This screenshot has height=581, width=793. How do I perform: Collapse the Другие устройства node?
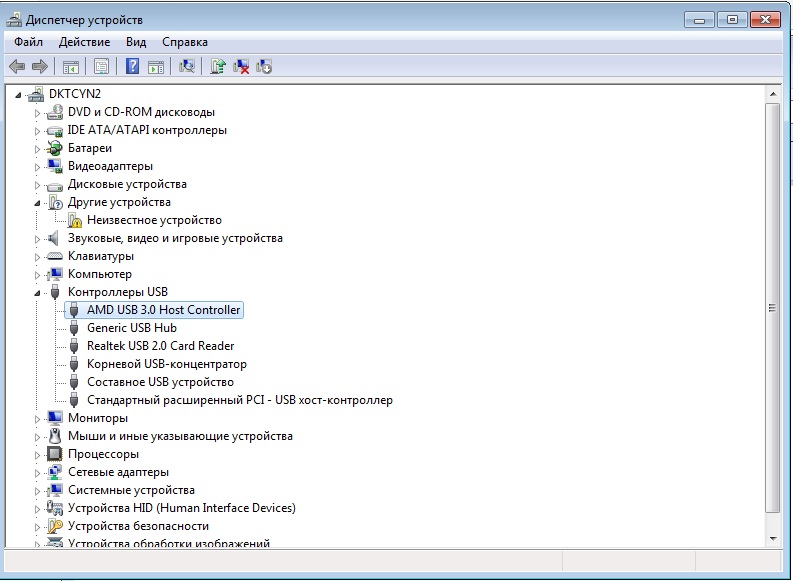(37, 203)
